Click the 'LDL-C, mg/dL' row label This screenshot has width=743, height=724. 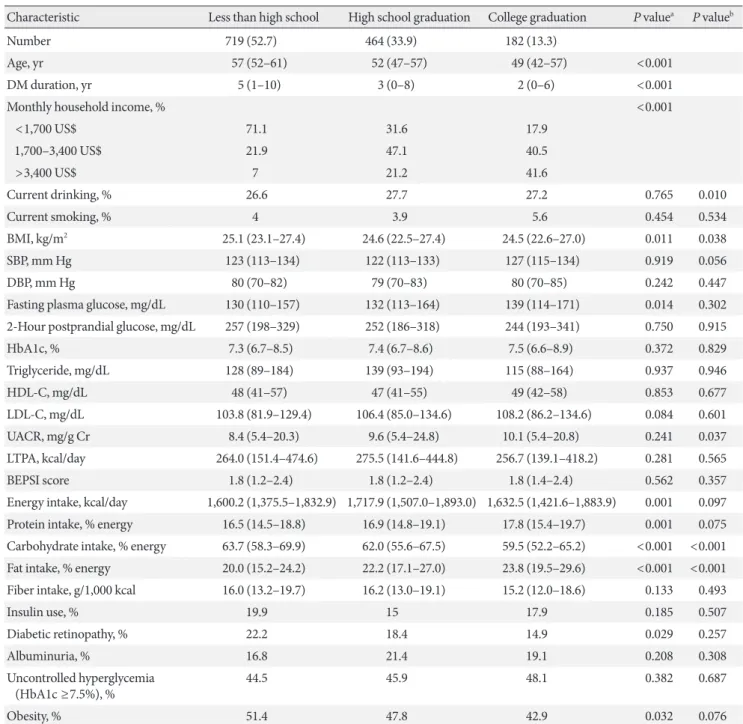(x=45, y=415)
